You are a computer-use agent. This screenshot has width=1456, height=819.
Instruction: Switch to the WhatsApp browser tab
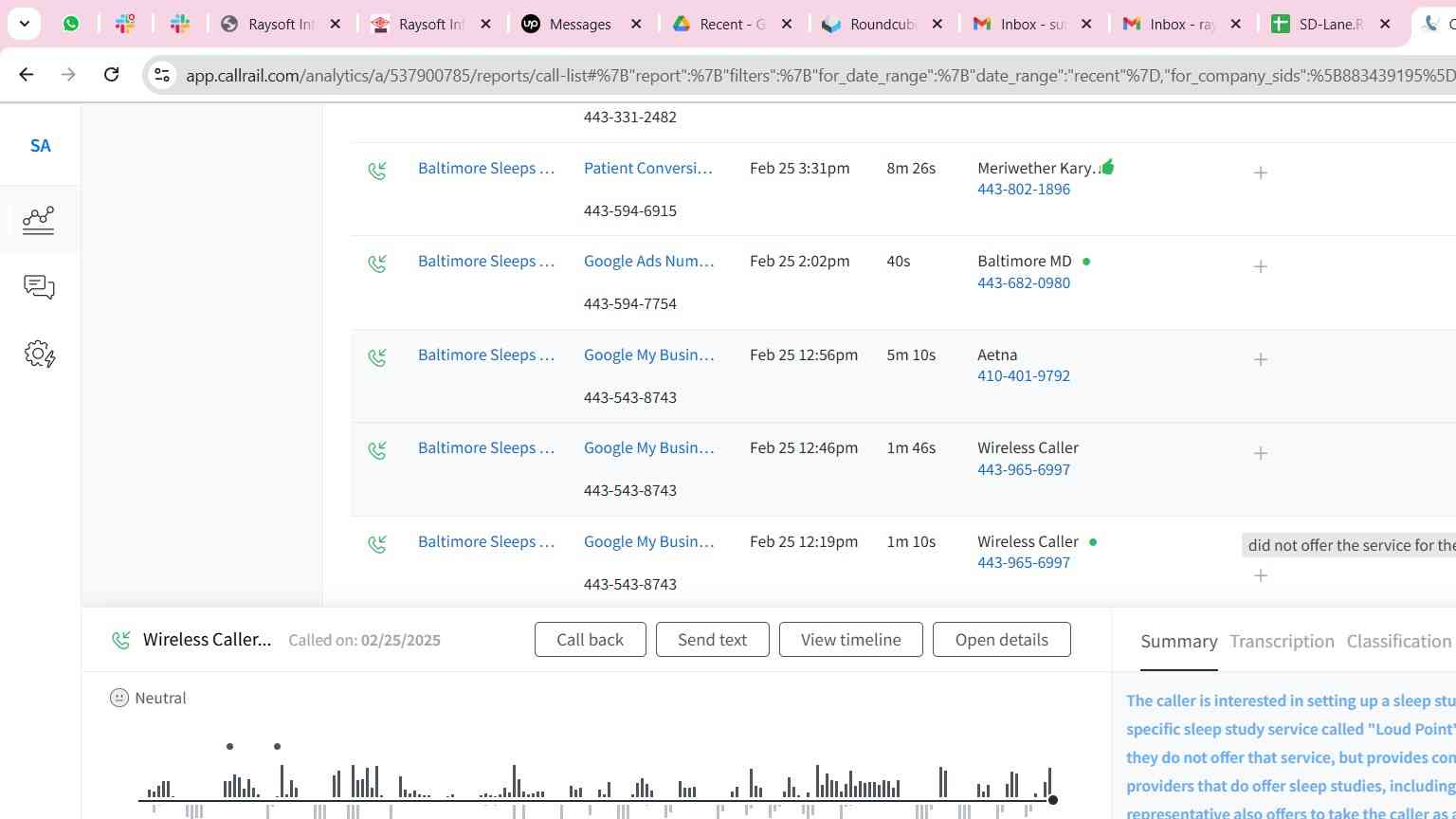[x=71, y=24]
